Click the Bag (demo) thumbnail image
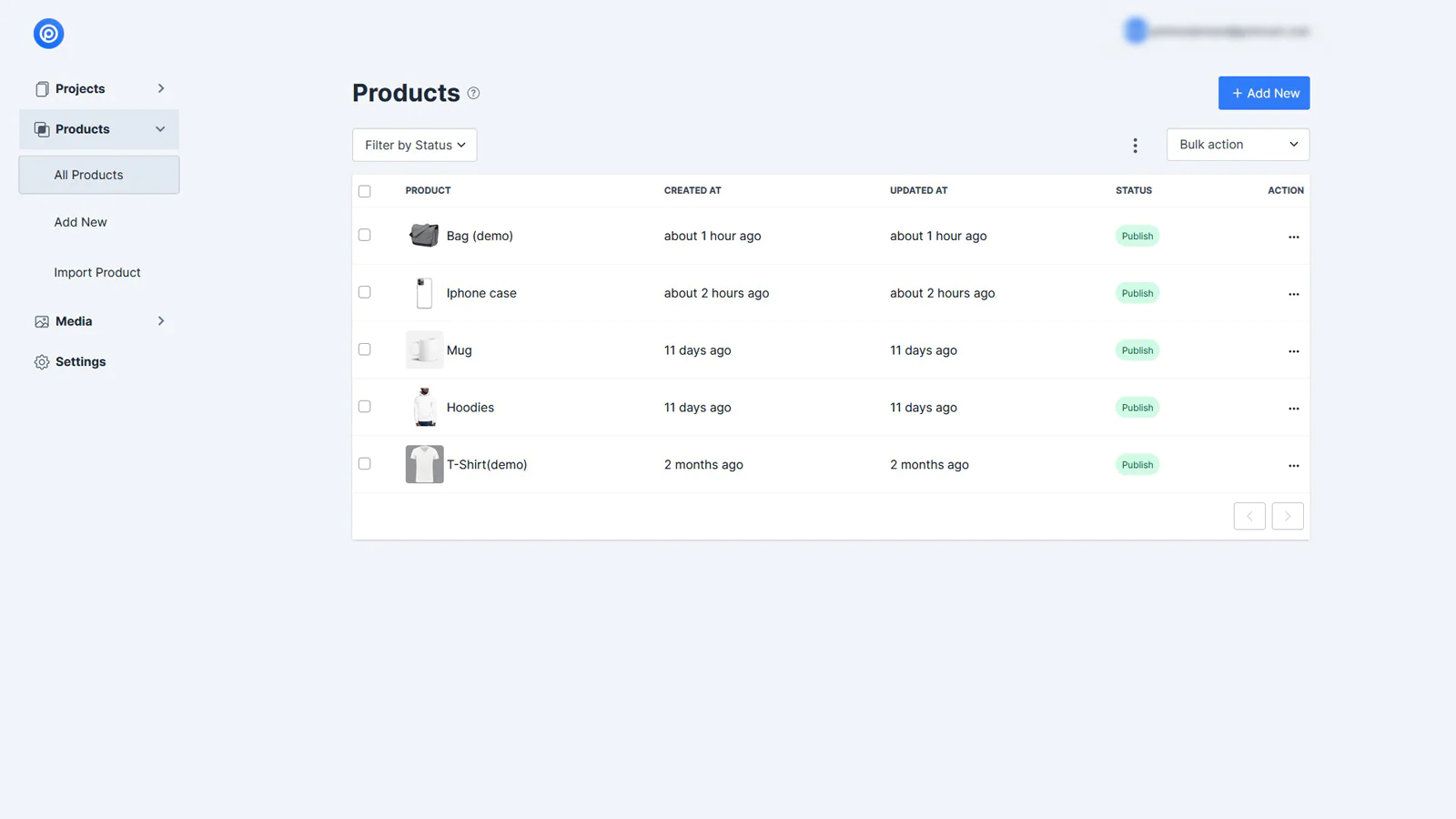The height and width of the screenshot is (819, 1456). pyautogui.click(x=424, y=236)
